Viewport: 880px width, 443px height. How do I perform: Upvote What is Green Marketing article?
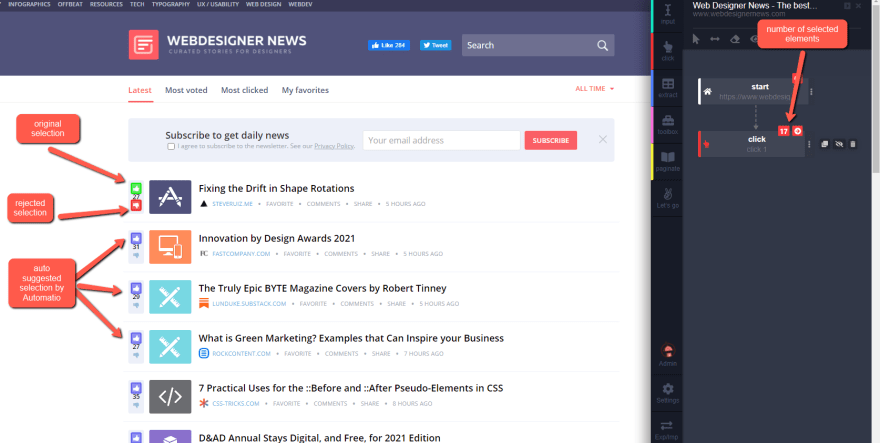pyautogui.click(x=136, y=338)
